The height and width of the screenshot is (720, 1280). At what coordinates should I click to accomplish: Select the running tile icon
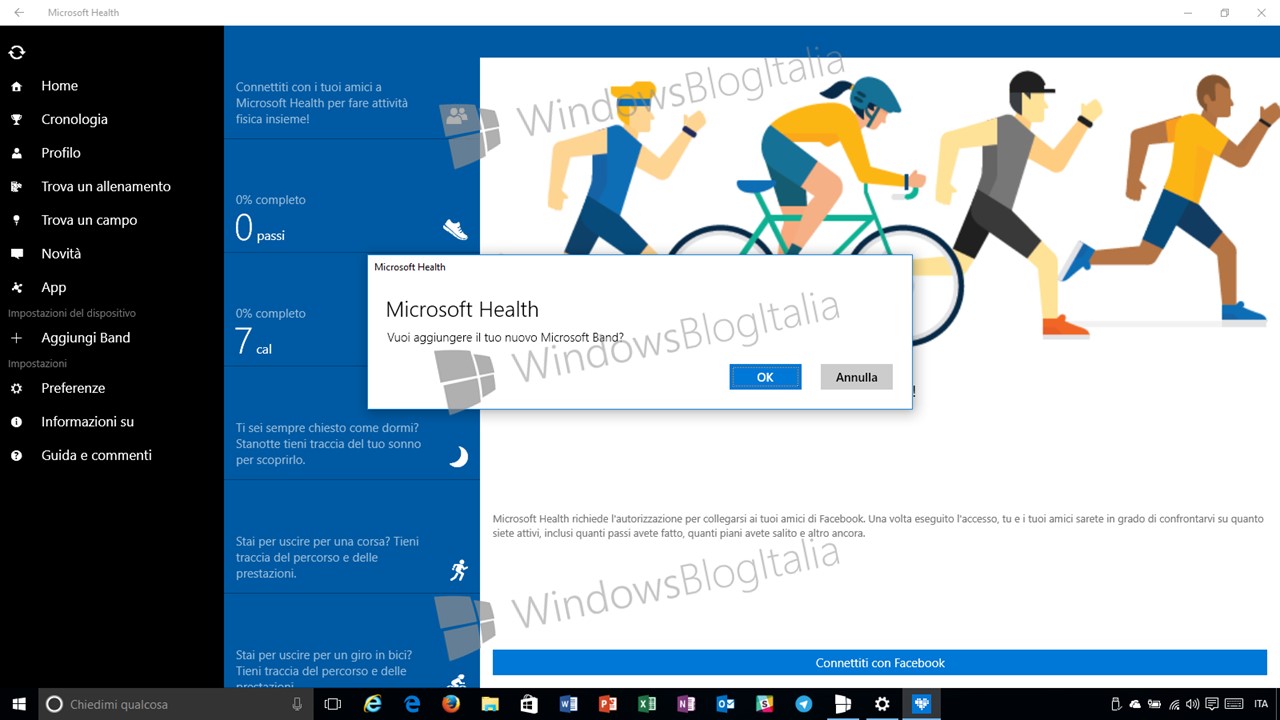(458, 570)
